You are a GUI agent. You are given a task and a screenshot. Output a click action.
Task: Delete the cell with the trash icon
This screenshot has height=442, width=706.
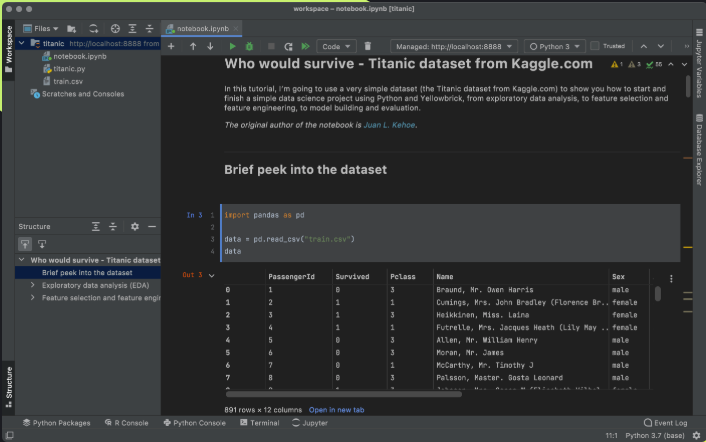click(368, 46)
